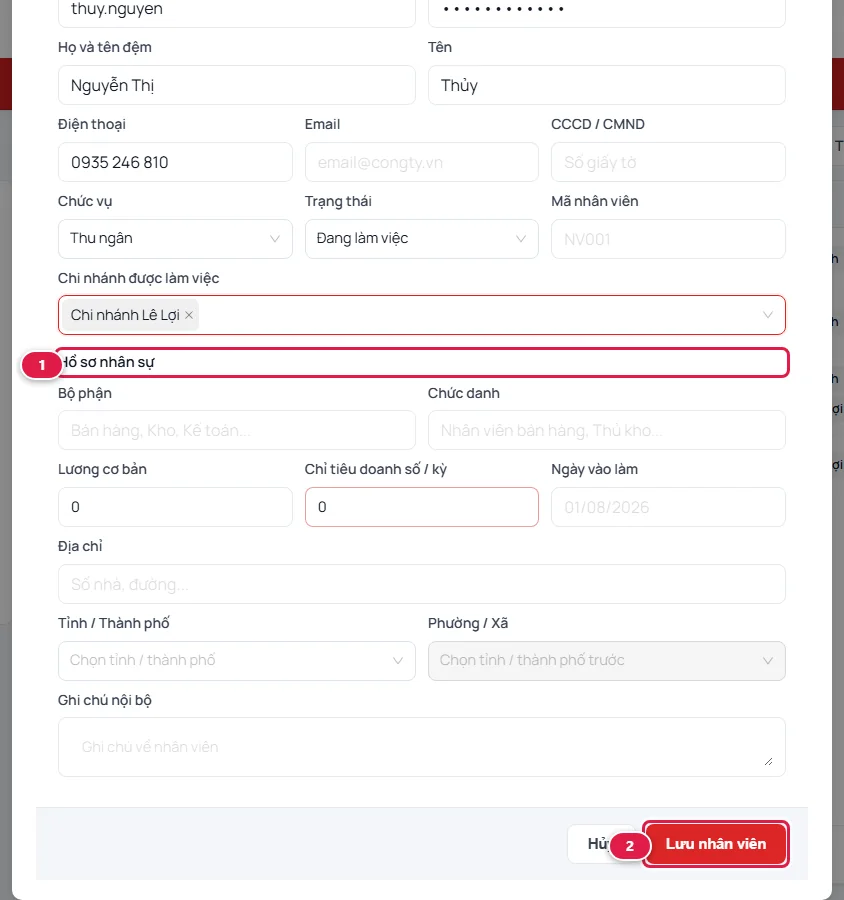Focus the masked password field
This screenshot has width=844, height=900.
click(x=606, y=10)
